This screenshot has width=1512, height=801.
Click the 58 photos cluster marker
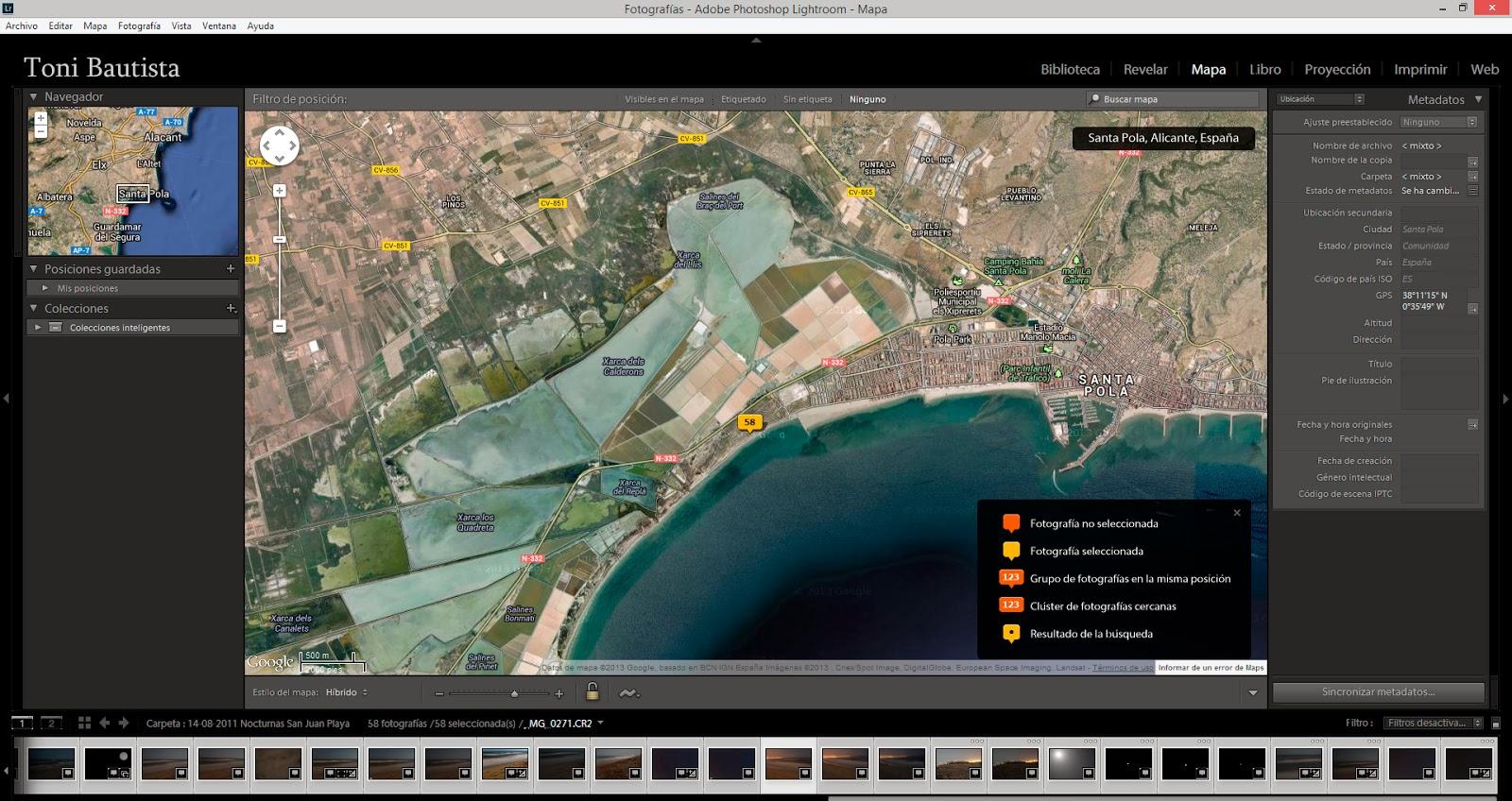point(750,423)
